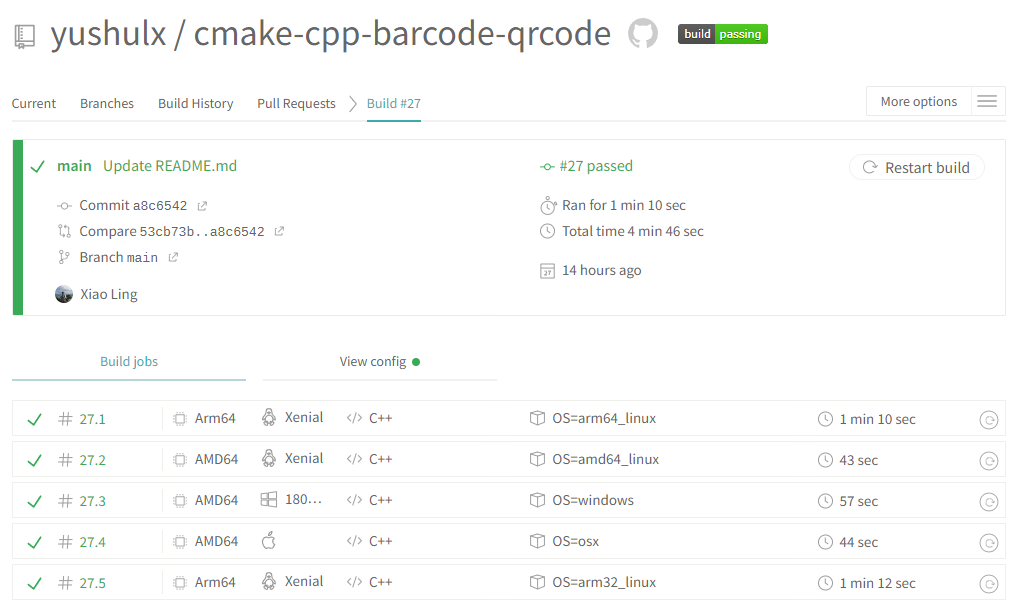Click Xiao Ling's avatar thumbnail
1026x611 pixels.
click(64, 294)
